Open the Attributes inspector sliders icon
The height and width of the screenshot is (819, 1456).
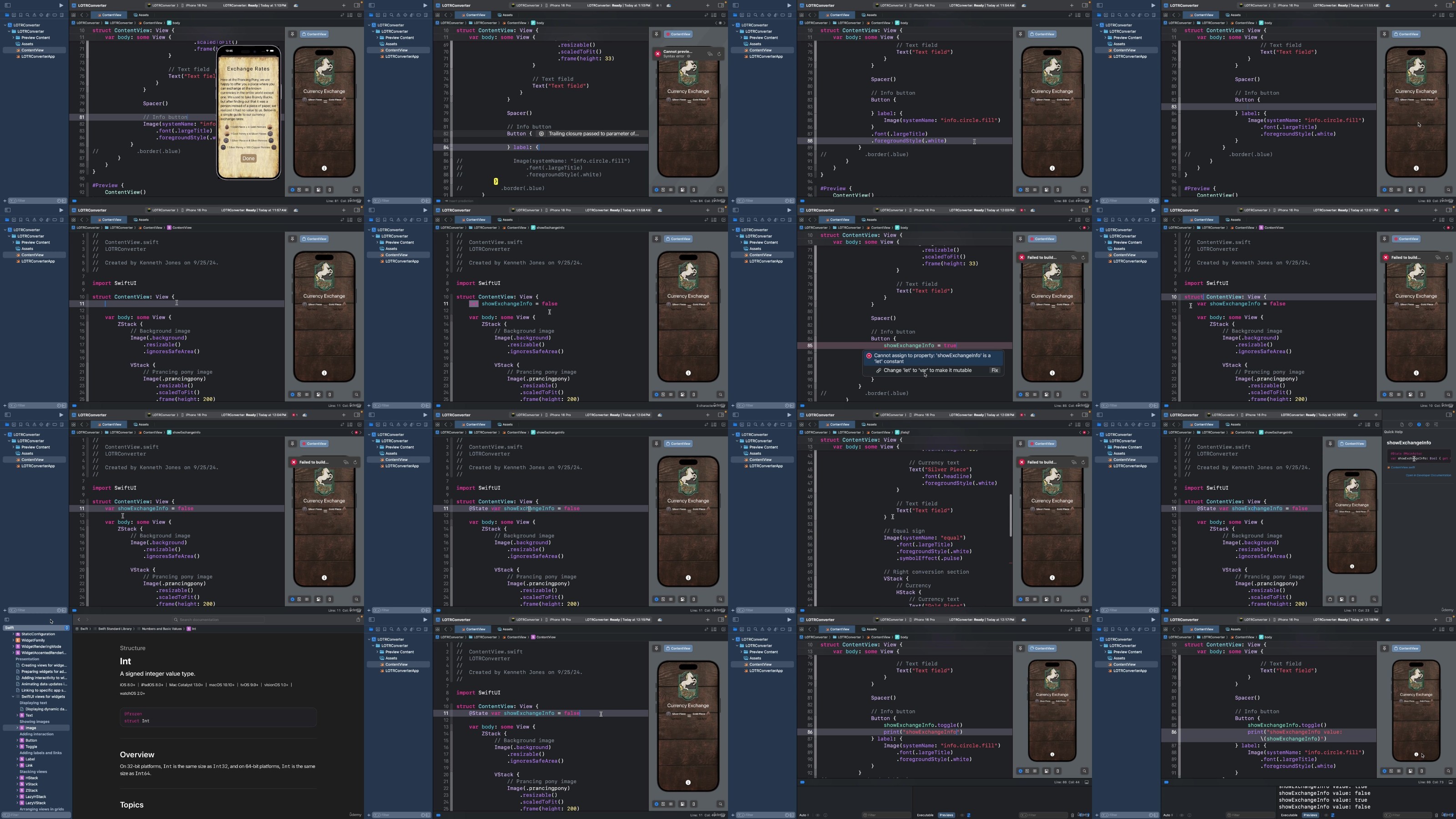1436,425
